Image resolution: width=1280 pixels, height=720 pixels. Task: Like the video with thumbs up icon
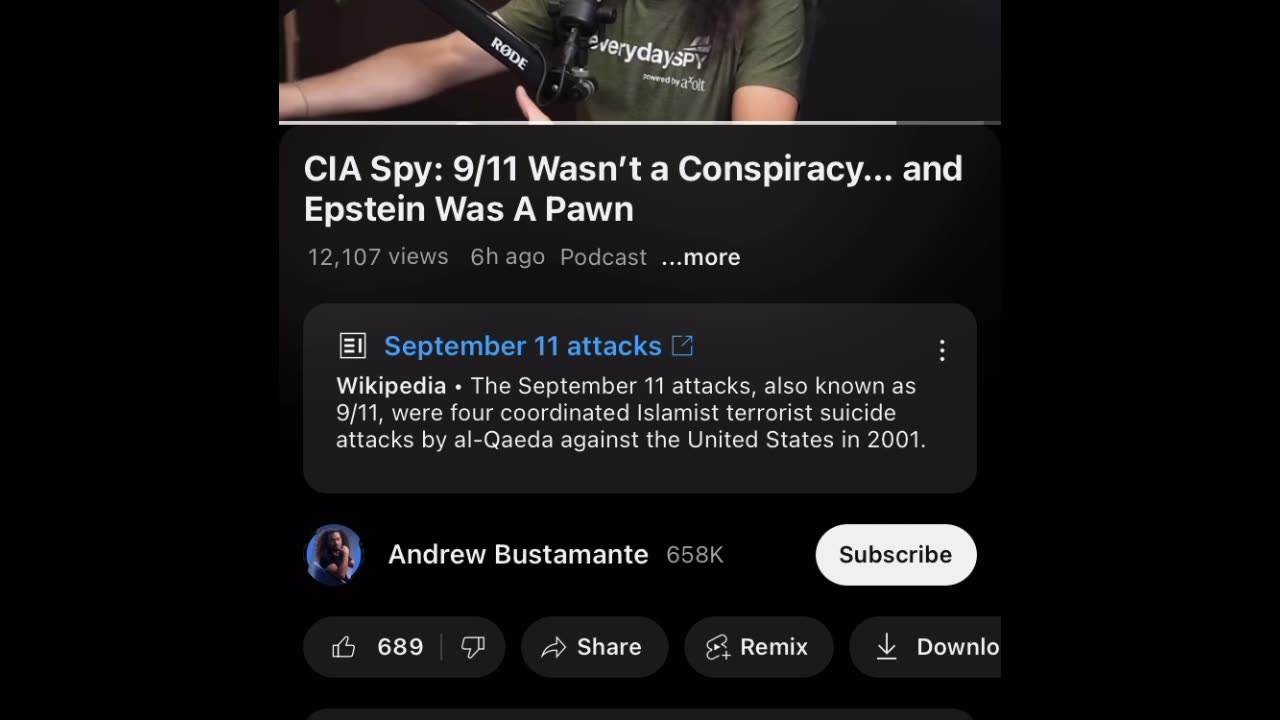tap(344, 648)
